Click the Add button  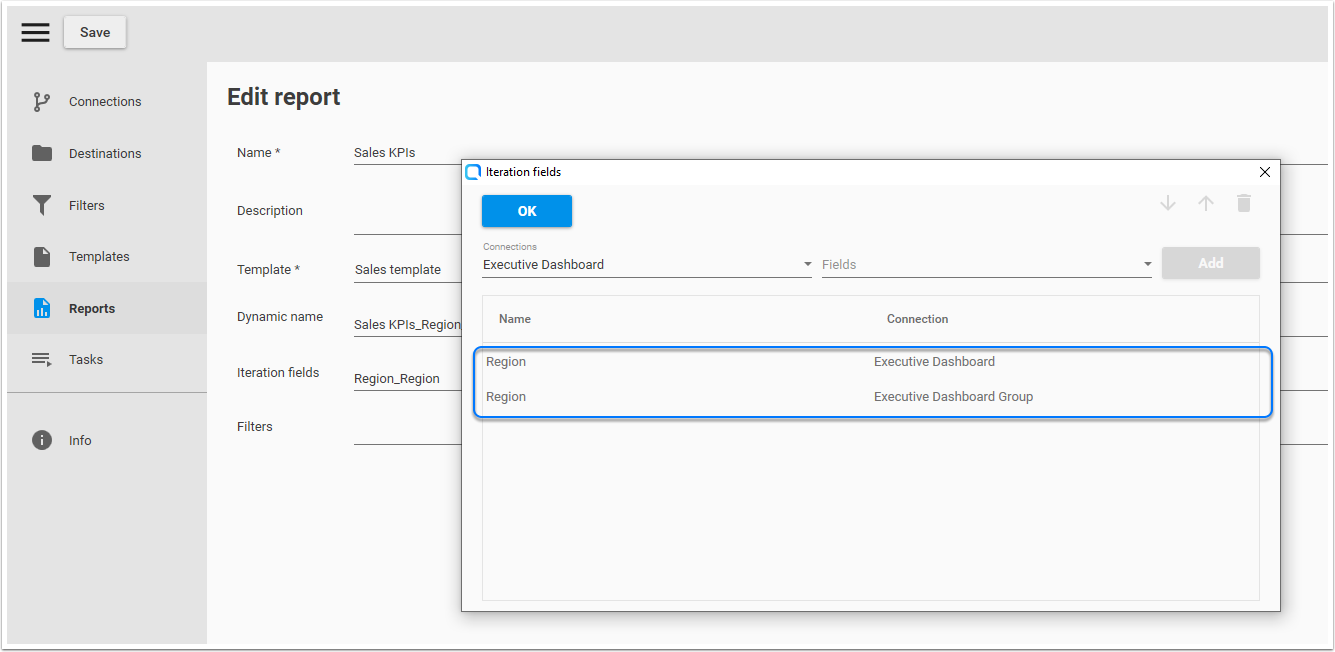coord(1210,263)
